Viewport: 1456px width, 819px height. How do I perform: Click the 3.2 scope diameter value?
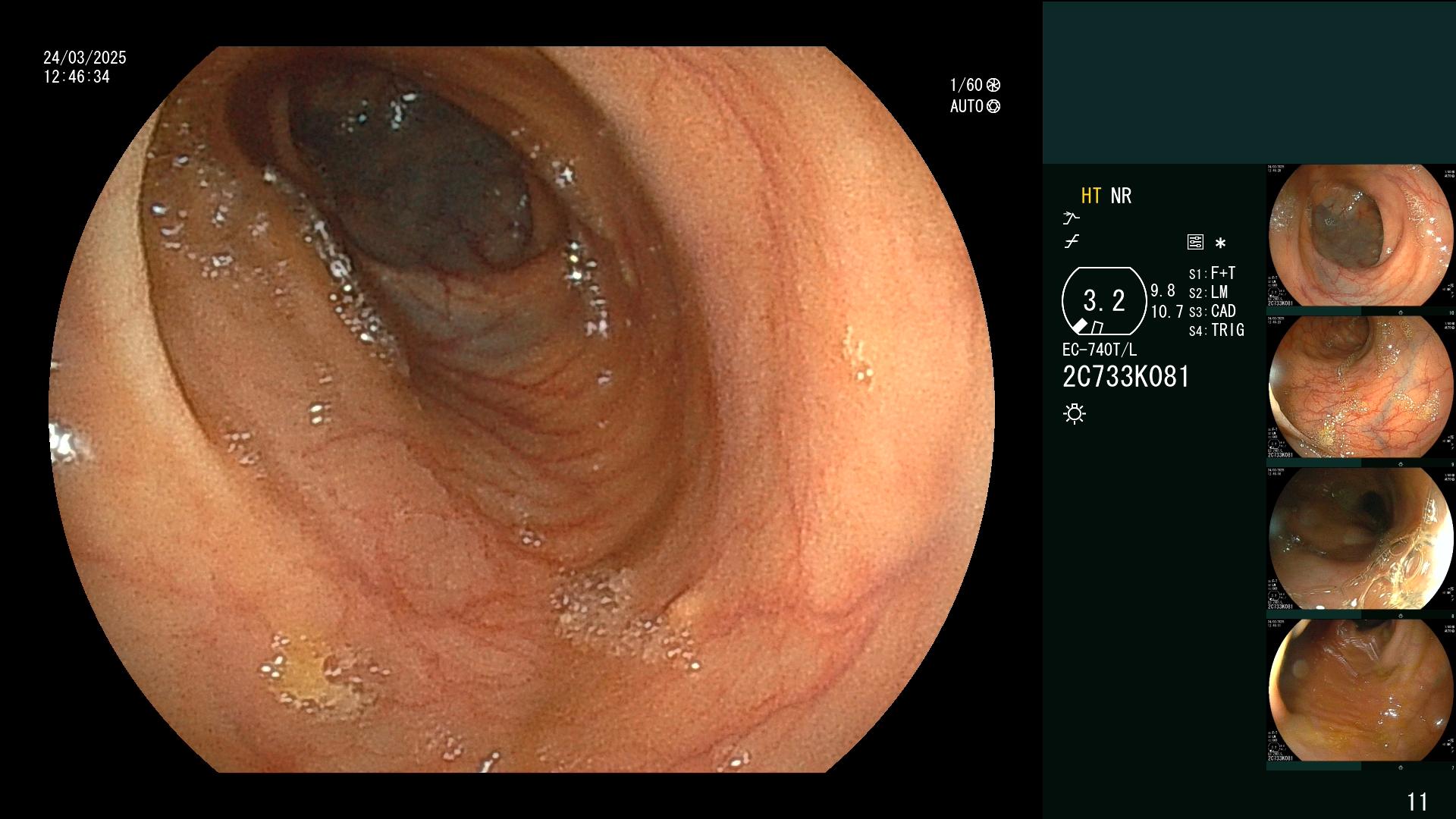tap(1103, 301)
